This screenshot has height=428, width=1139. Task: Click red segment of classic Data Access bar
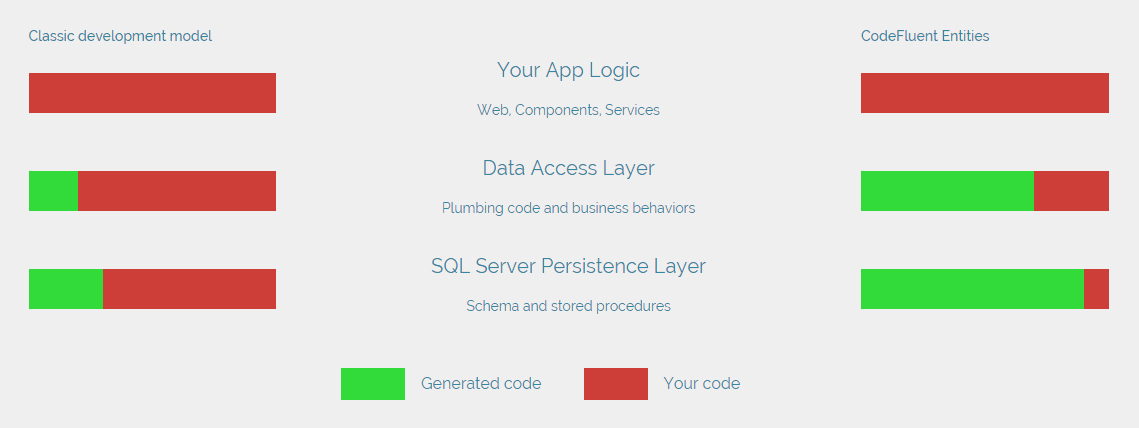177,191
